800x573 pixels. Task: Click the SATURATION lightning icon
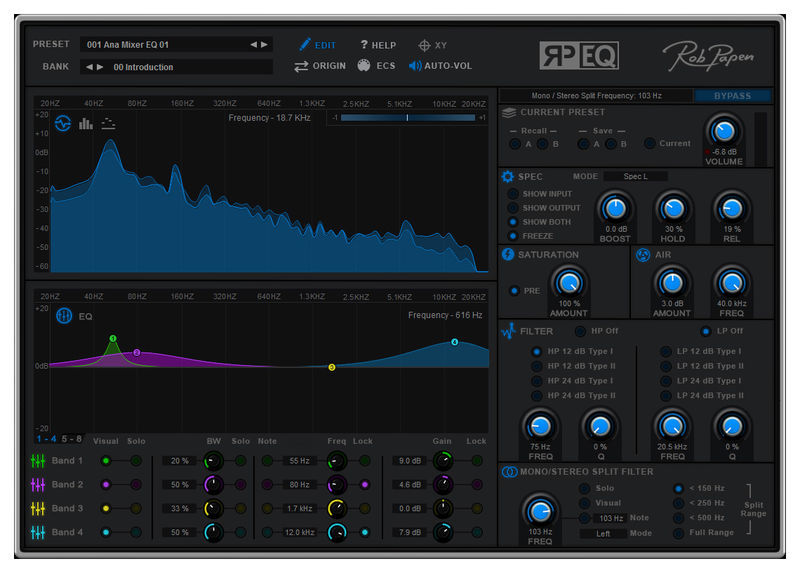point(508,254)
